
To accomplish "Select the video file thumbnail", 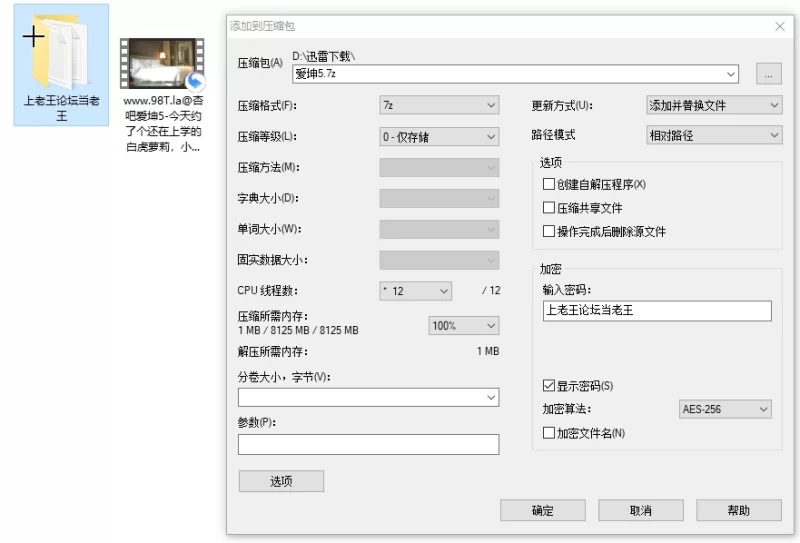I will (x=161, y=65).
